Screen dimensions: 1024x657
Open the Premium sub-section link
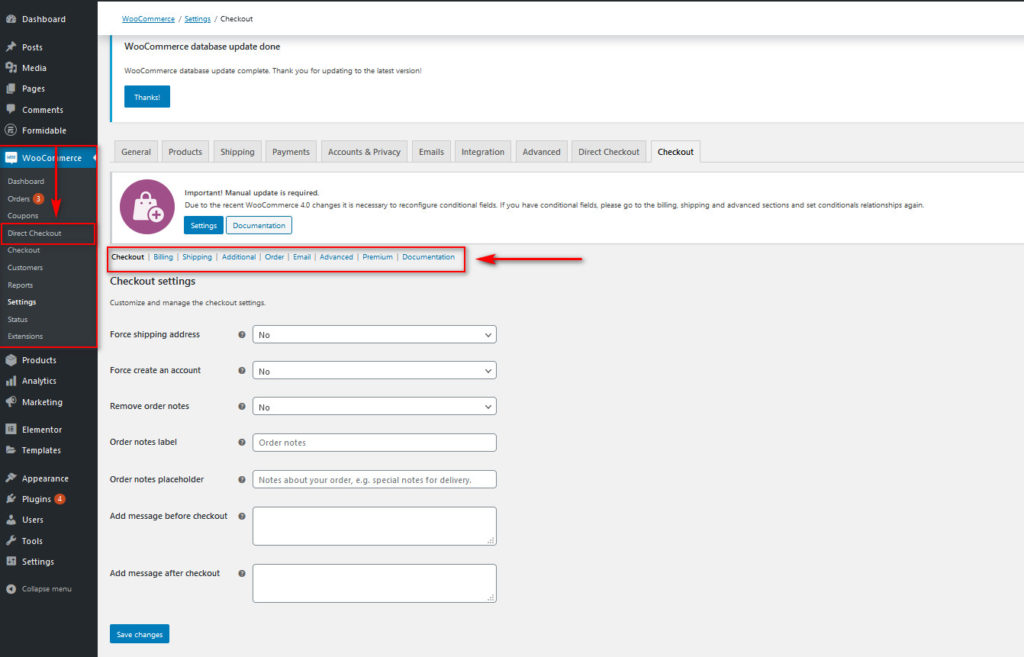tap(377, 257)
